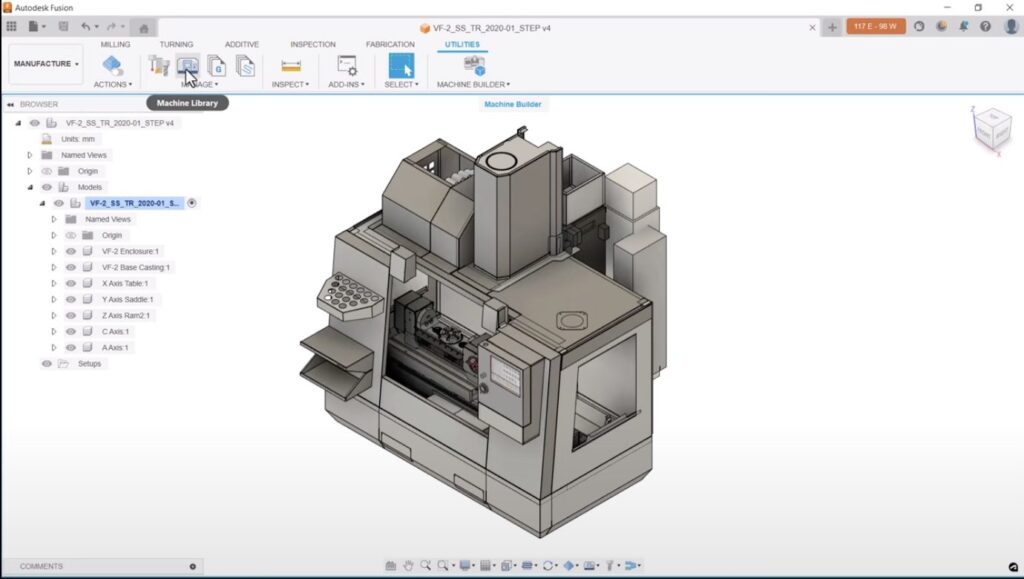Expand the Named Views folder under root
The width and height of the screenshot is (1024, 579).
[30, 155]
